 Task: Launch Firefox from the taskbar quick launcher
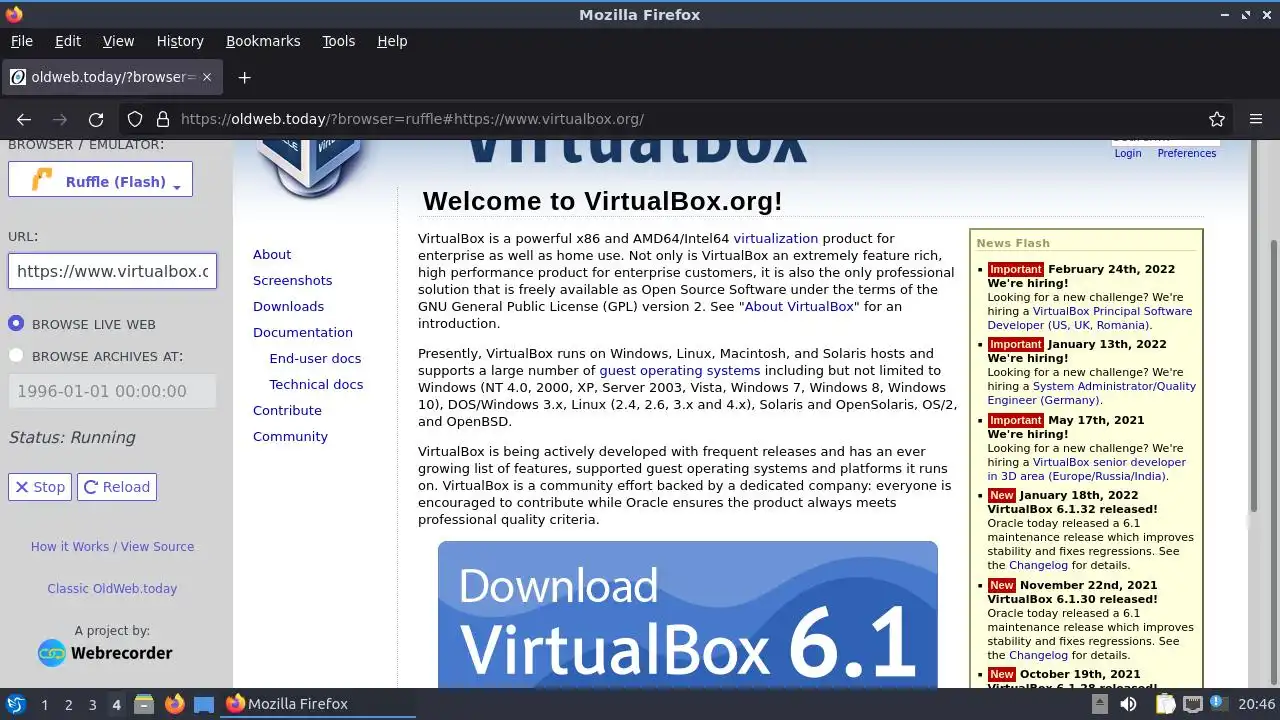pyautogui.click(x=174, y=704)
